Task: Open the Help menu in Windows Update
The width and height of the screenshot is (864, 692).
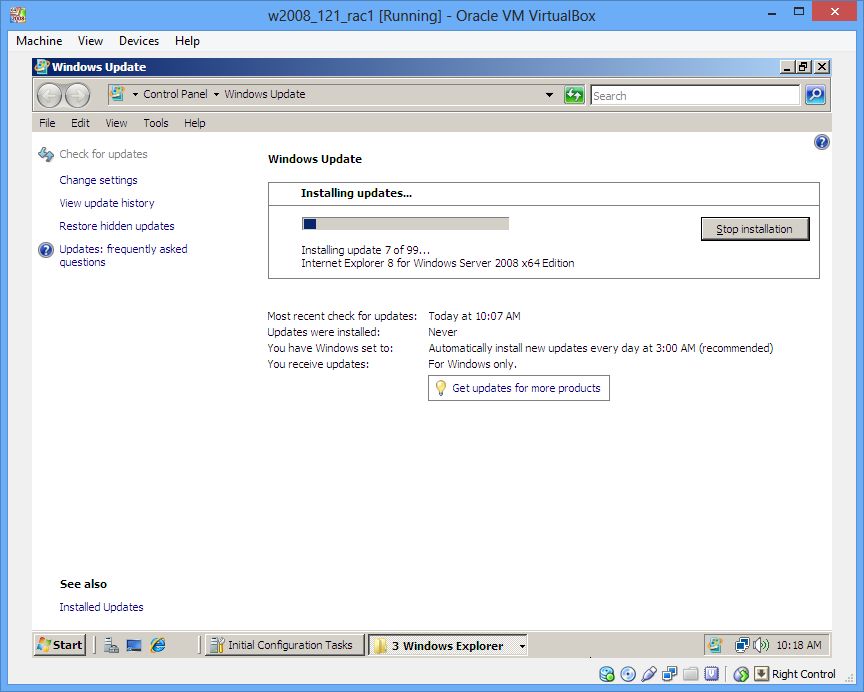Action: (195, 123)
